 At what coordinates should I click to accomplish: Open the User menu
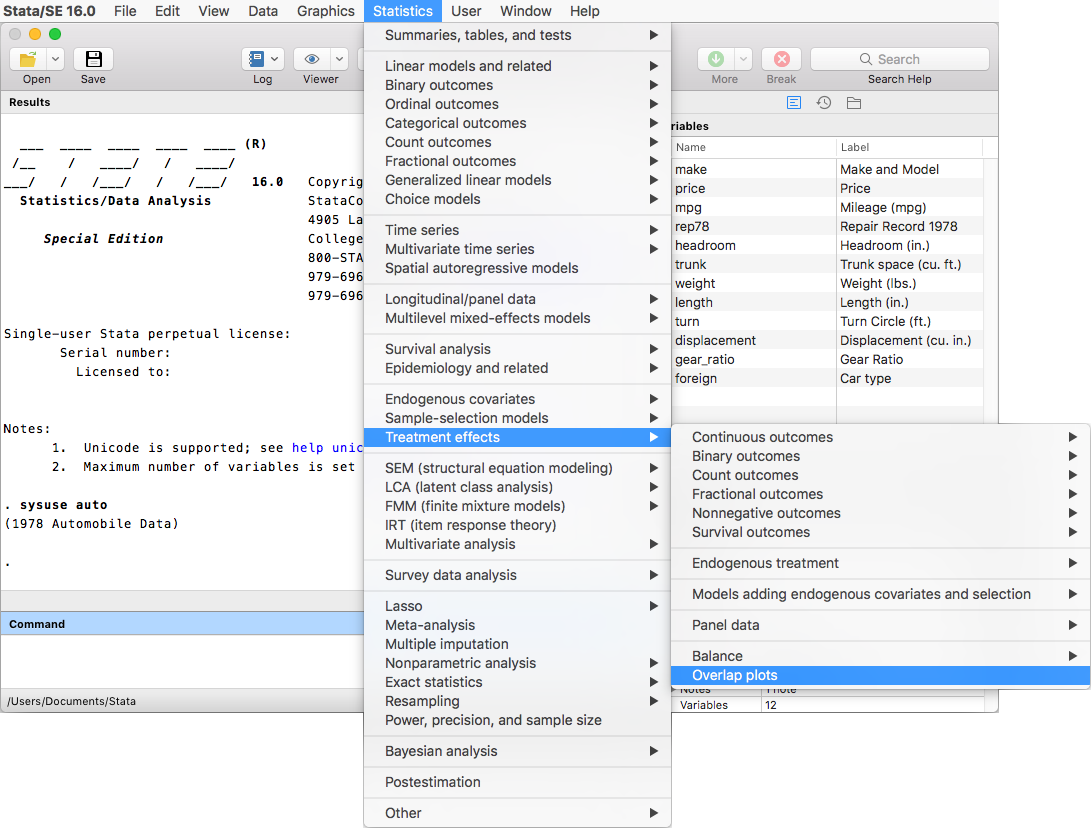pyautogui.click(x=465, y=11)
